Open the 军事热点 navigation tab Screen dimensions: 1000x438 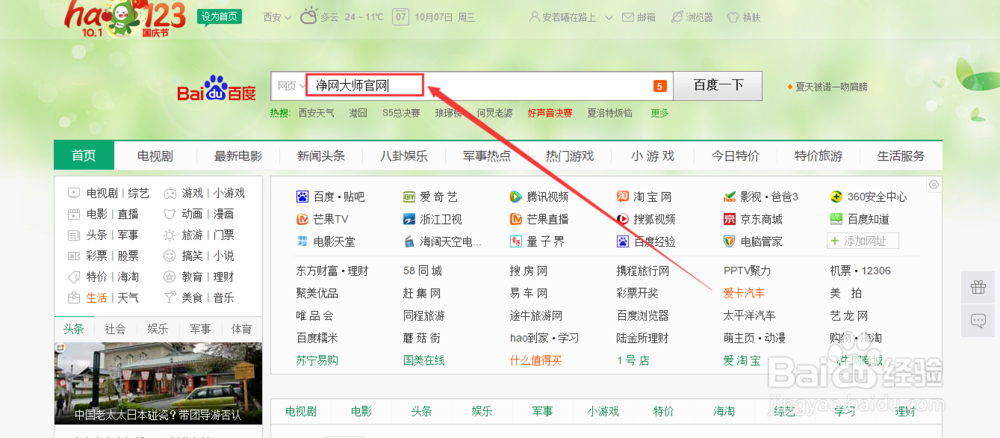pos(487,156)
